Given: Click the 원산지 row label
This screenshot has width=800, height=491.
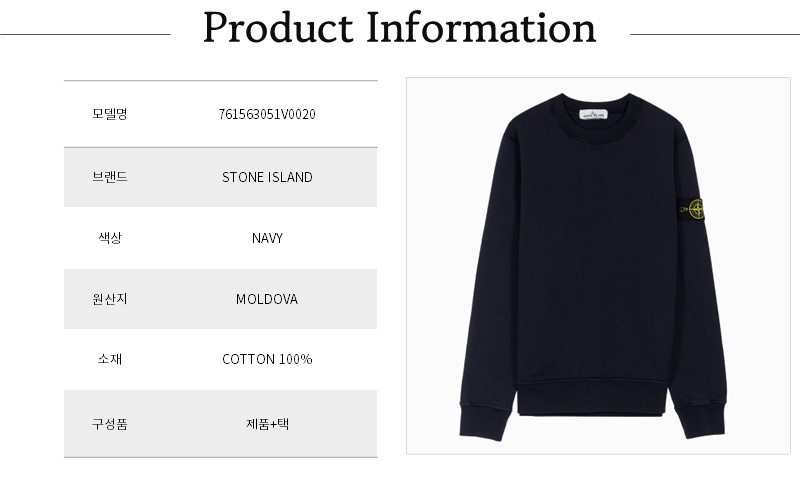Looking at the screenshot, I should click(109, 299).
